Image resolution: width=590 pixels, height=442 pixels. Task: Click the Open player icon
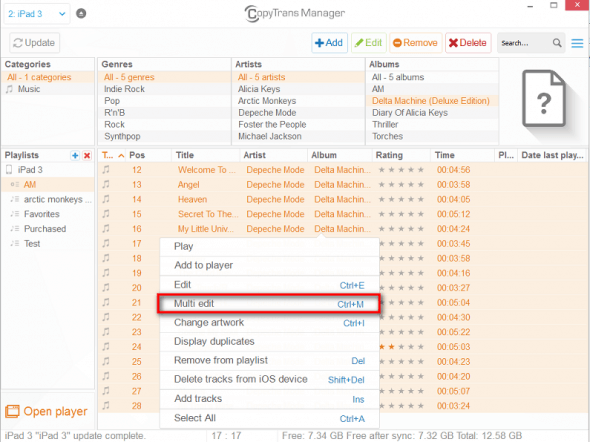[12, 411]
